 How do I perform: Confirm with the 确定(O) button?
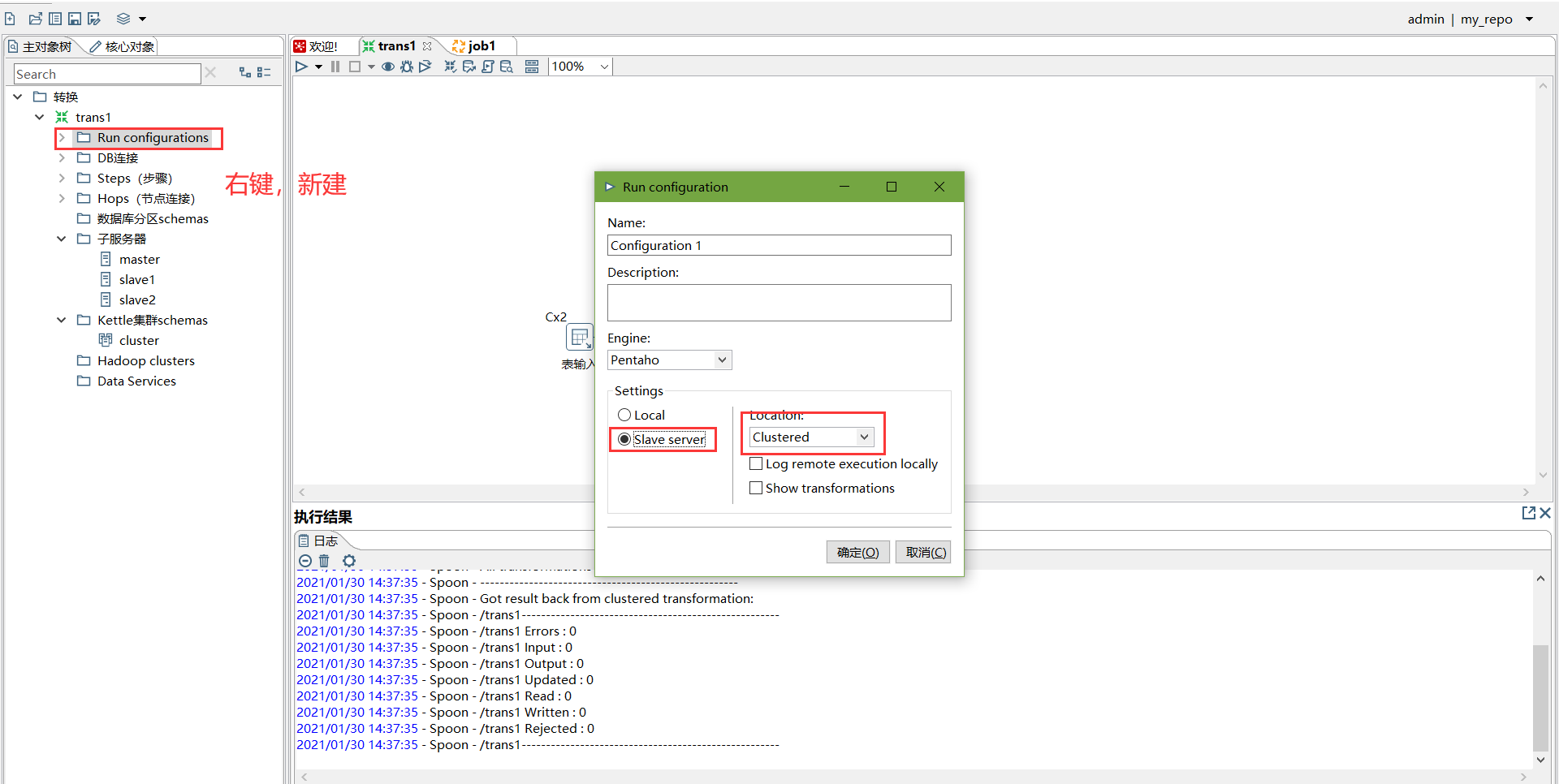(x=858, y=552)
